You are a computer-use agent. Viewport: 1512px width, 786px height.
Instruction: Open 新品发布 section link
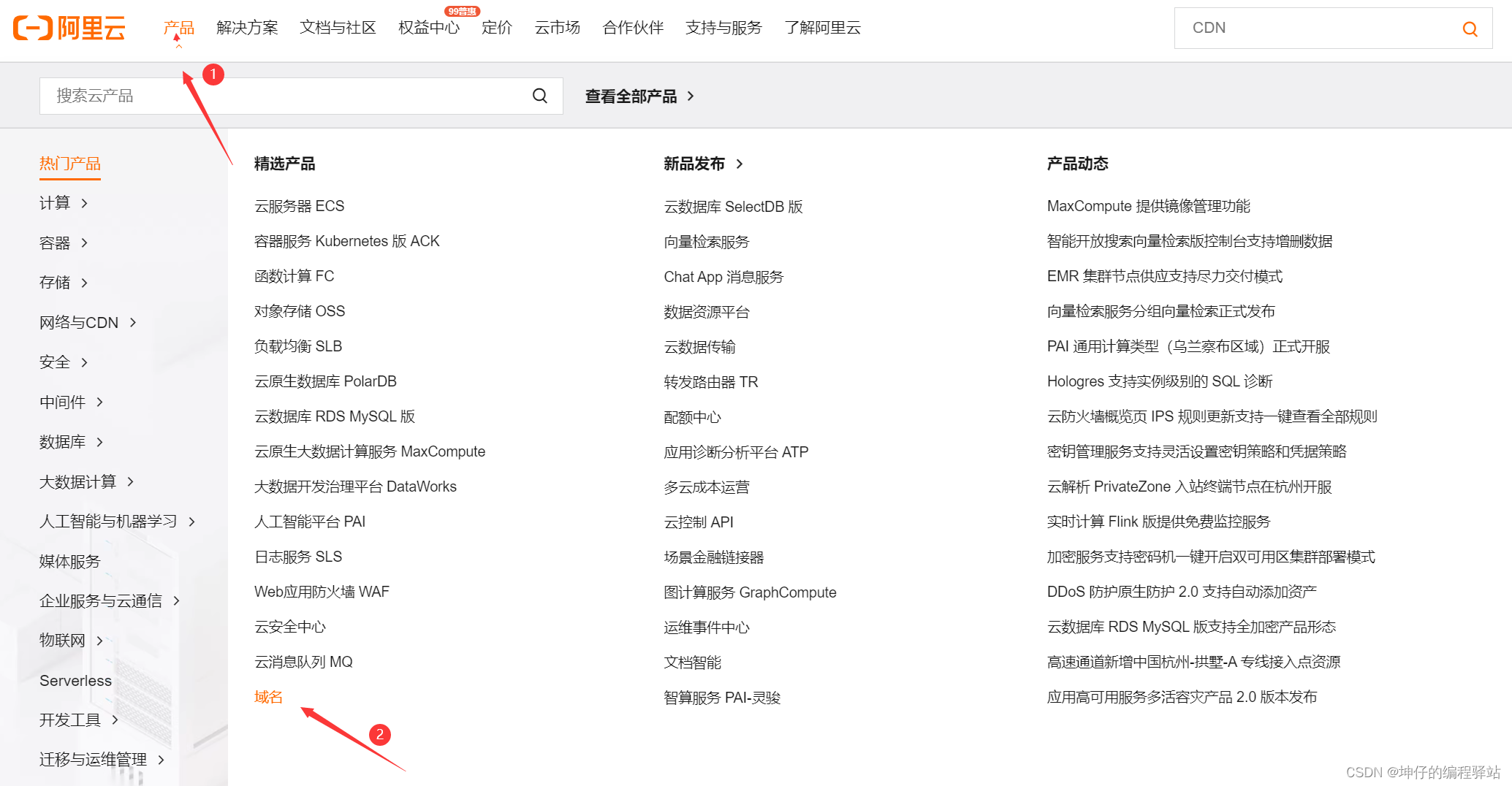(x=703, y=164)
